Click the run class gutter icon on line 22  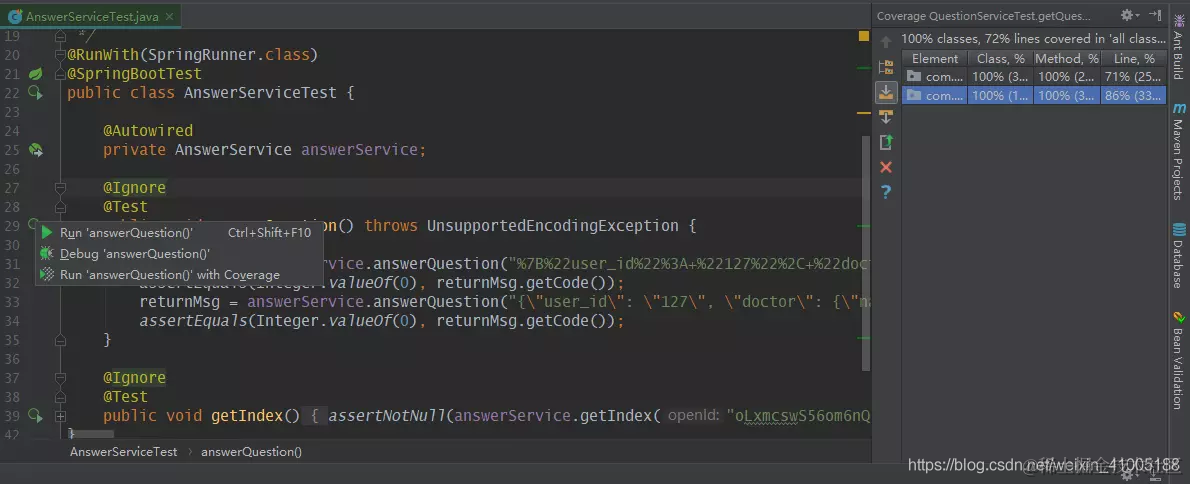[35, 93]
